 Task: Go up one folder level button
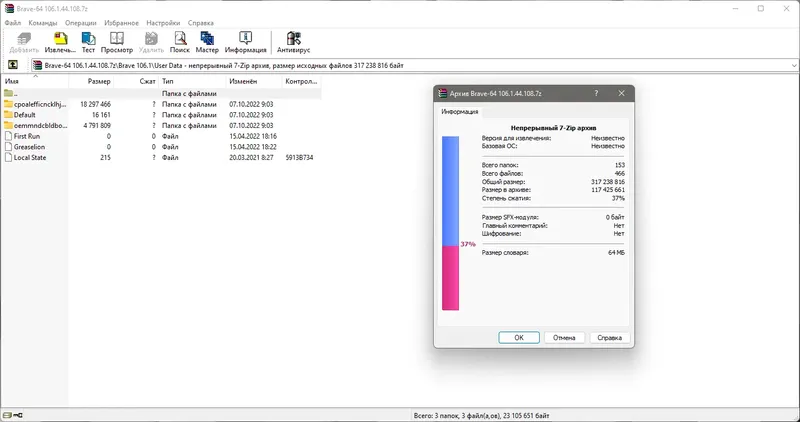point(13,65)
